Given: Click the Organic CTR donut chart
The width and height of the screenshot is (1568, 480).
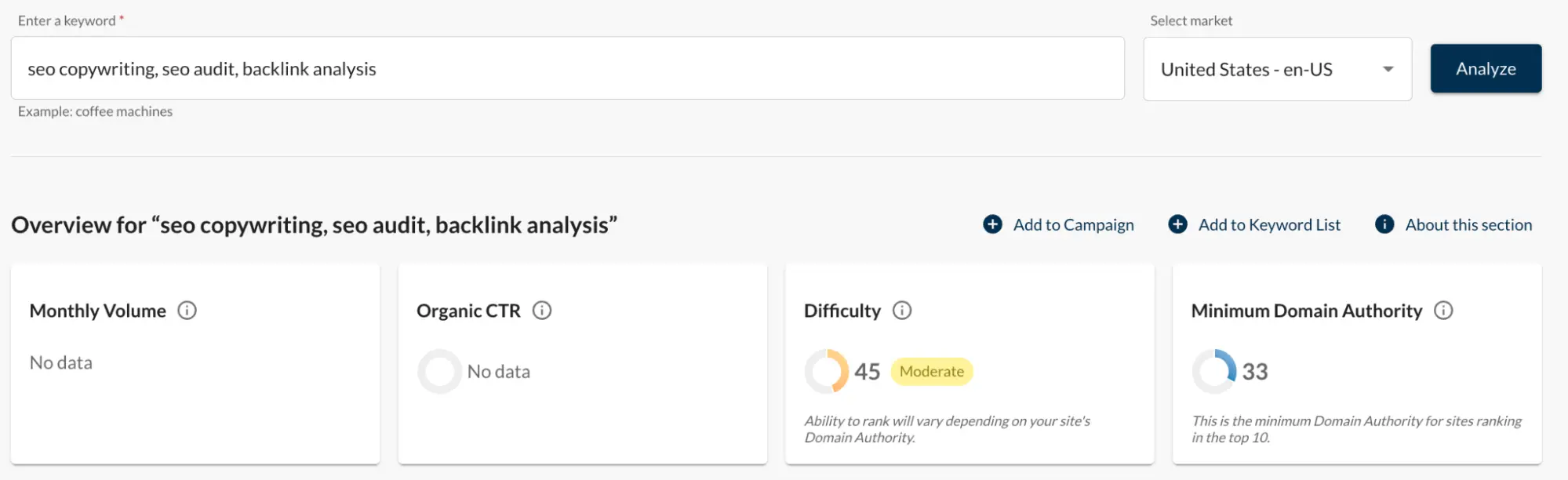Looking at the screenshot, I should point(439,371).
